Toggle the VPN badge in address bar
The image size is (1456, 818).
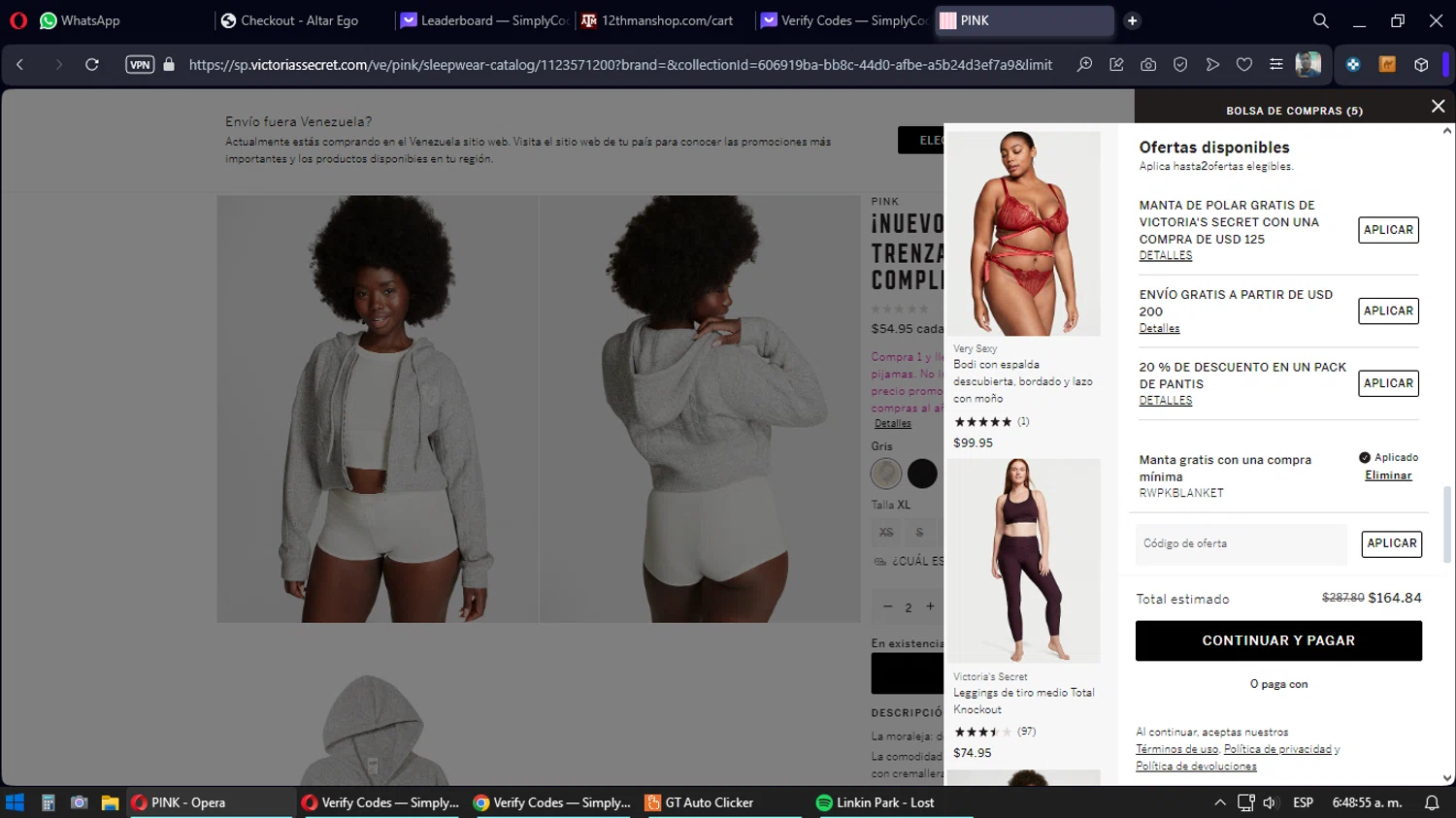(x=140, y=65)
